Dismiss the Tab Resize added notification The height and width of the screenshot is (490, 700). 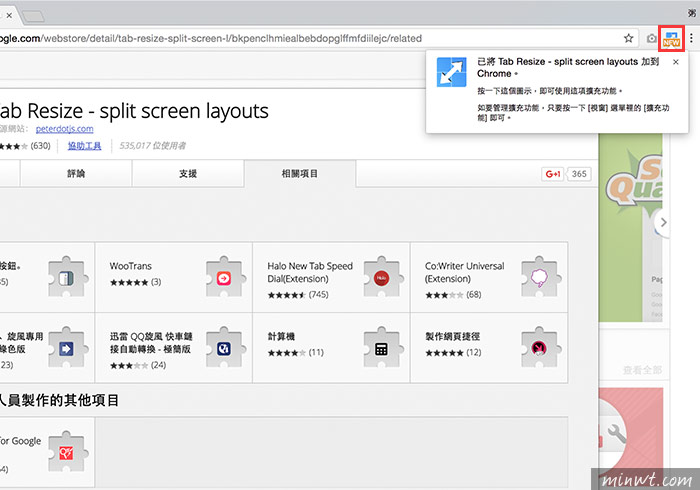pos(676,62)
